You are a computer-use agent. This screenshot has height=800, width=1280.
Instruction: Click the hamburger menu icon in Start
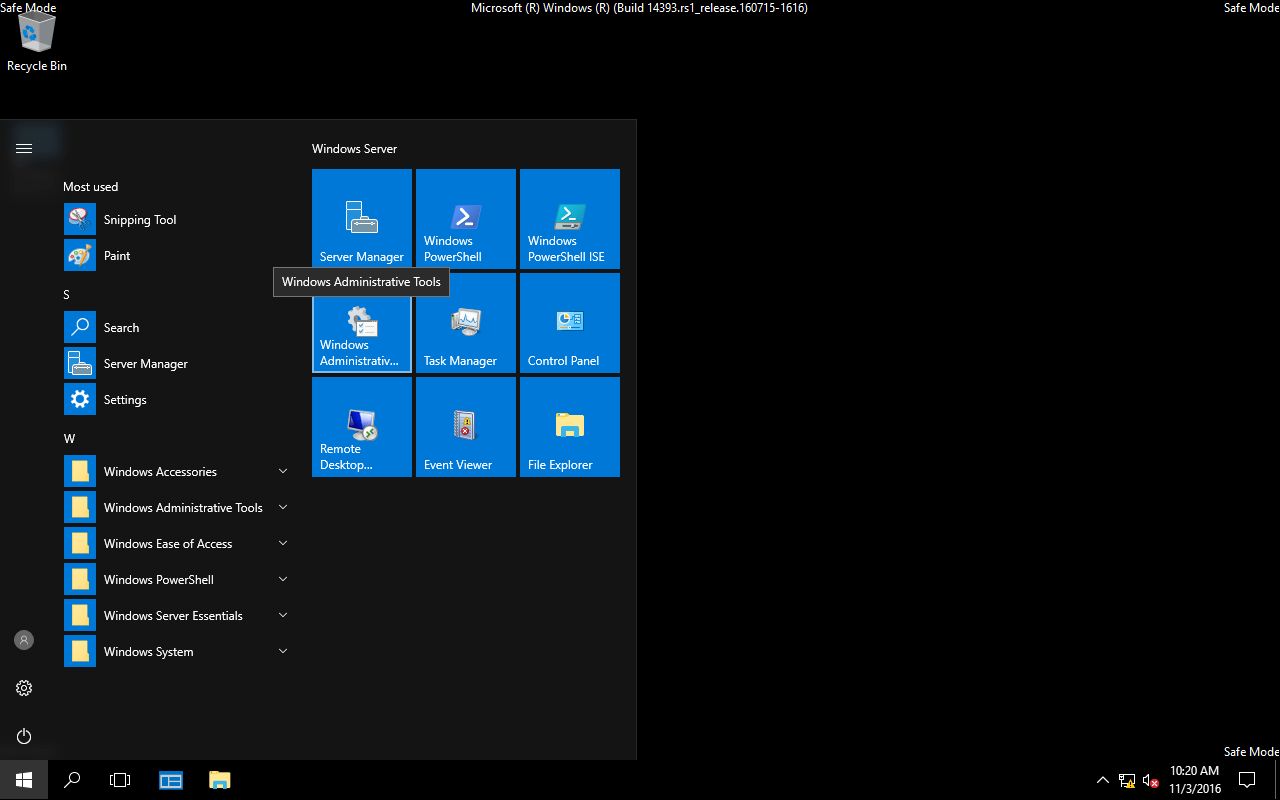24,148
